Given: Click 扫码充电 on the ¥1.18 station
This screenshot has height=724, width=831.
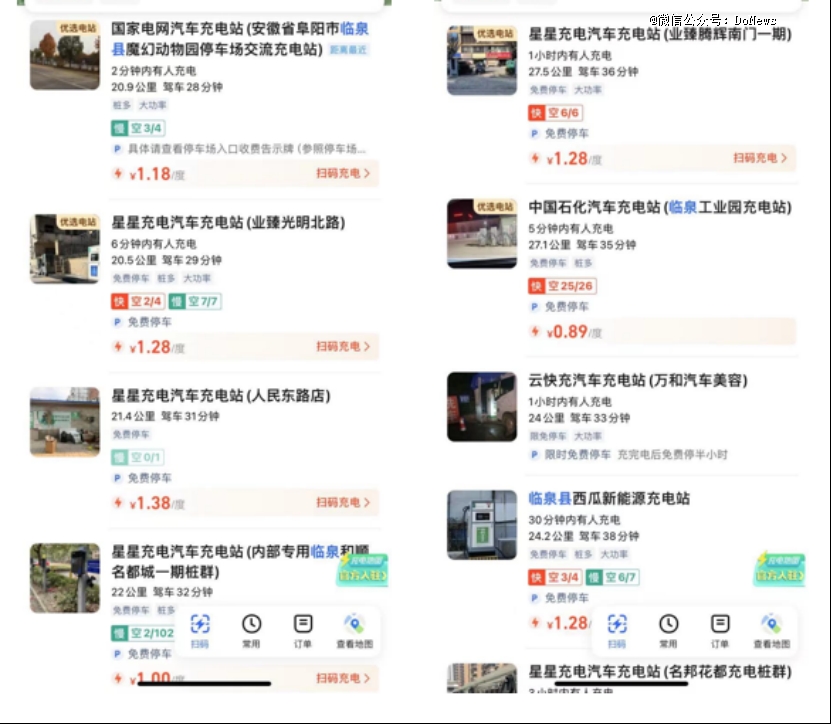Looking at the screenshot, I should pos(343,173).
